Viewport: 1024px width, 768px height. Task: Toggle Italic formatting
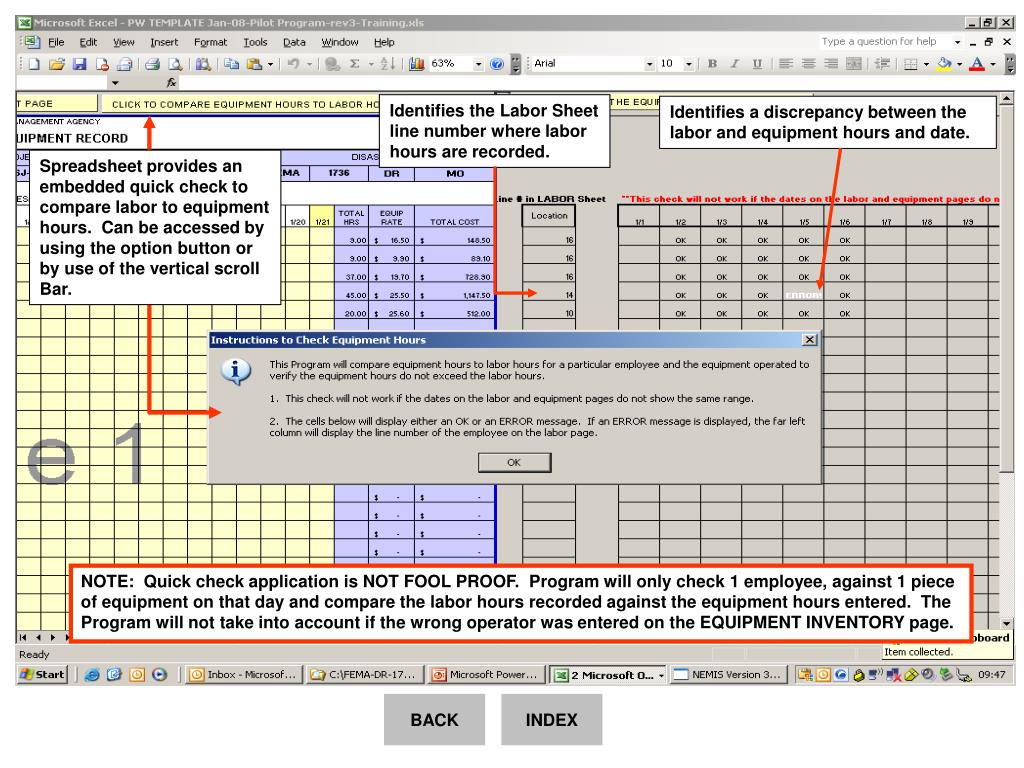[x=735, y=64]
